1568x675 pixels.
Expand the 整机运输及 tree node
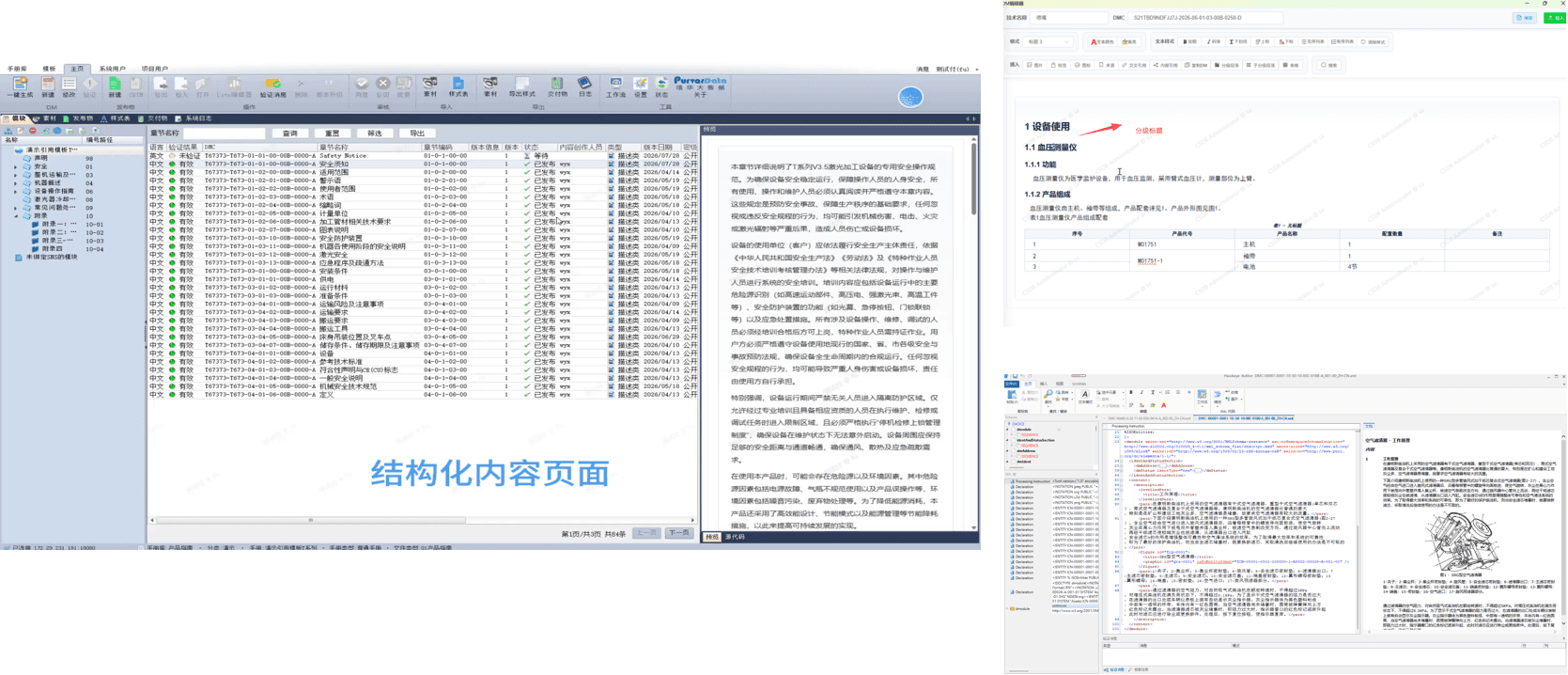click(15, 175)
